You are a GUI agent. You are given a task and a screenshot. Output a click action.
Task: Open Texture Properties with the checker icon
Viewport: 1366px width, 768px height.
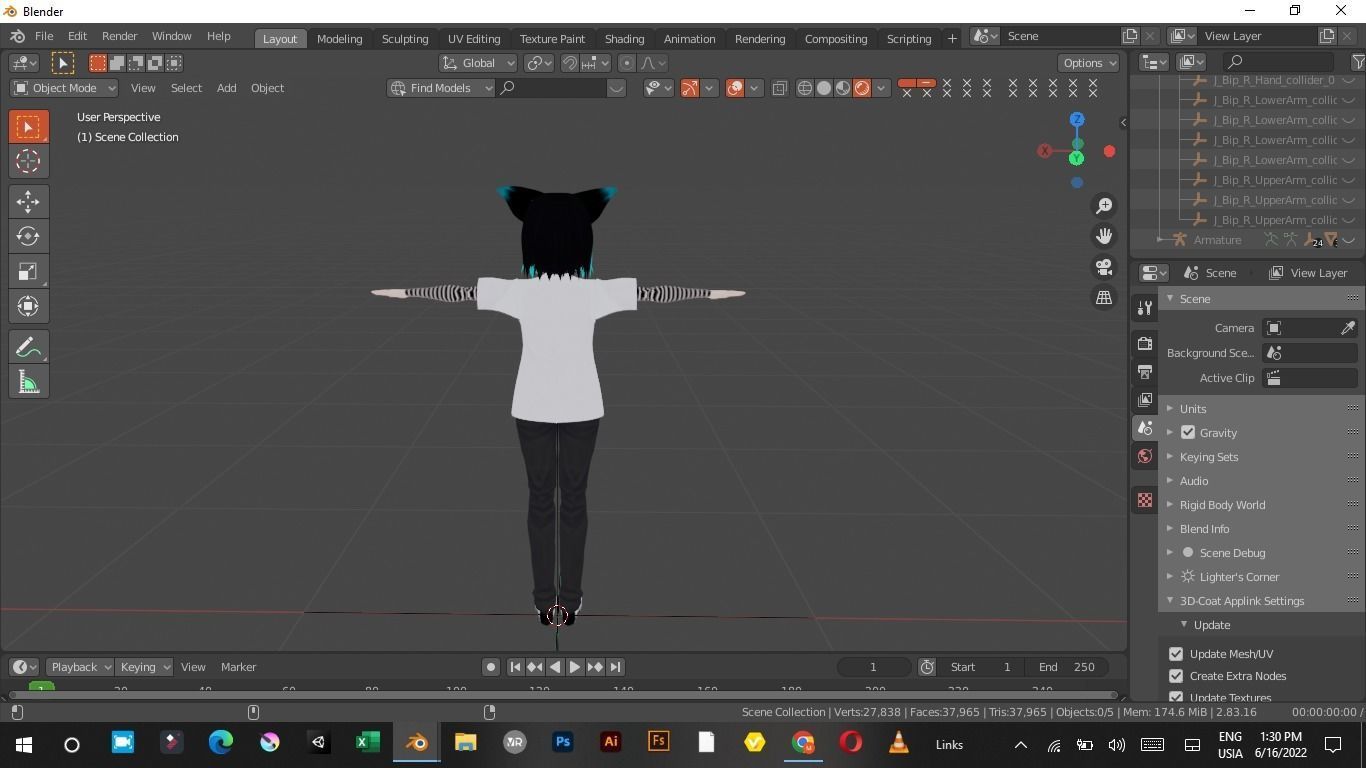tap(1144, 500)
